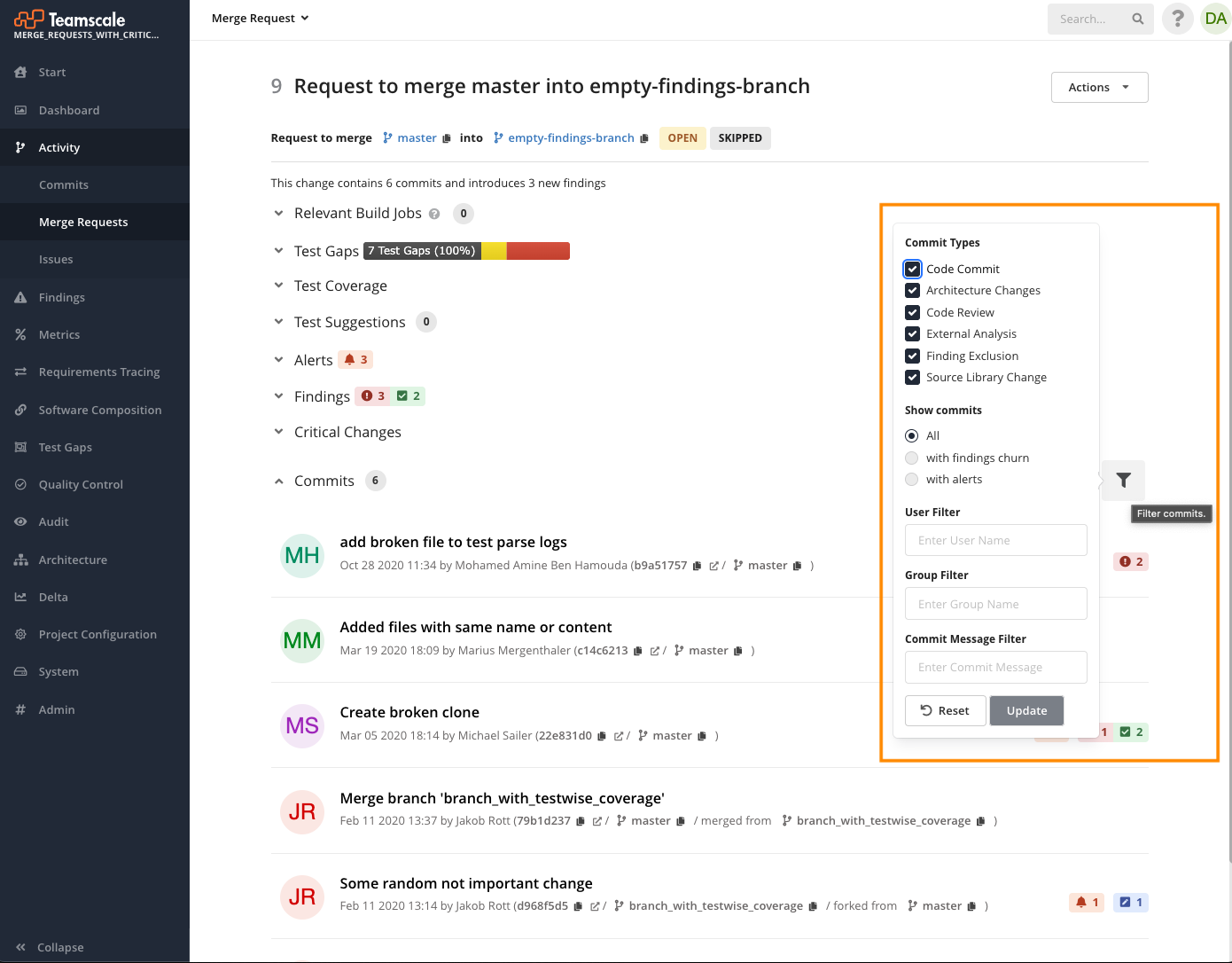Open the Actions dropdown

click(1099, 87)
